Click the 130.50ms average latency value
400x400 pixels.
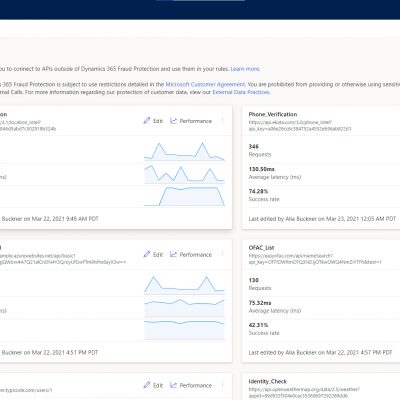[261, 169]
